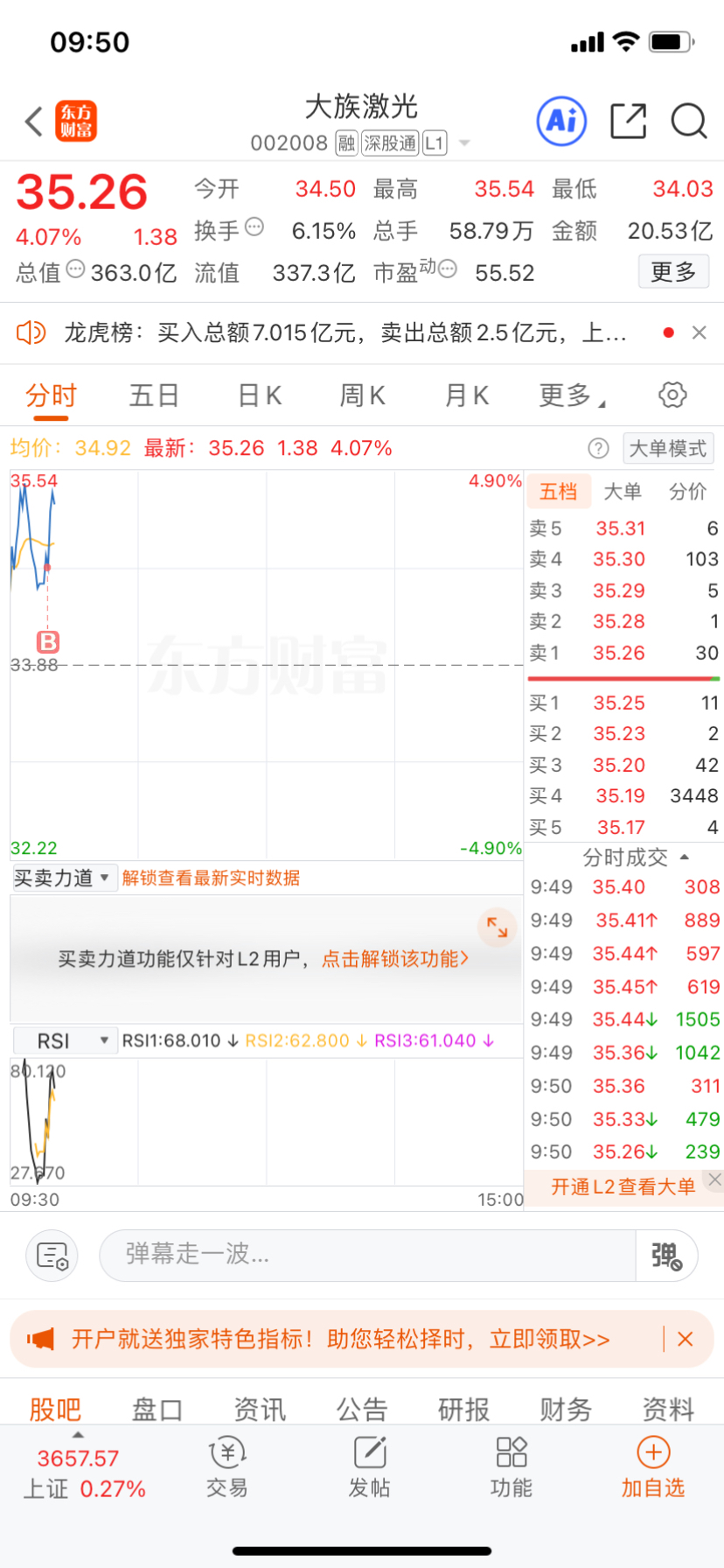Tap the speaker announcement icon
The image size is (724, 1568).
(x=31, y=332)
